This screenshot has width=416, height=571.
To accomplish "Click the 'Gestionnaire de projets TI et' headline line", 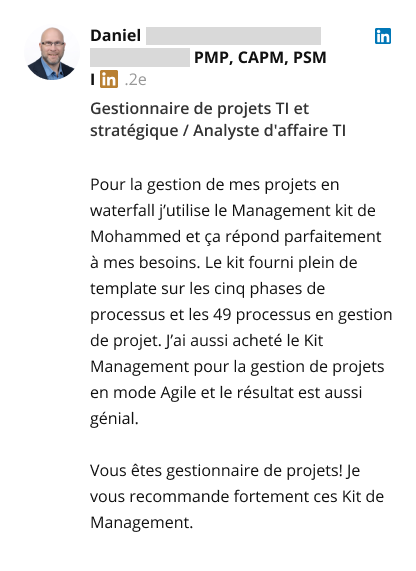I will point(200,109).
